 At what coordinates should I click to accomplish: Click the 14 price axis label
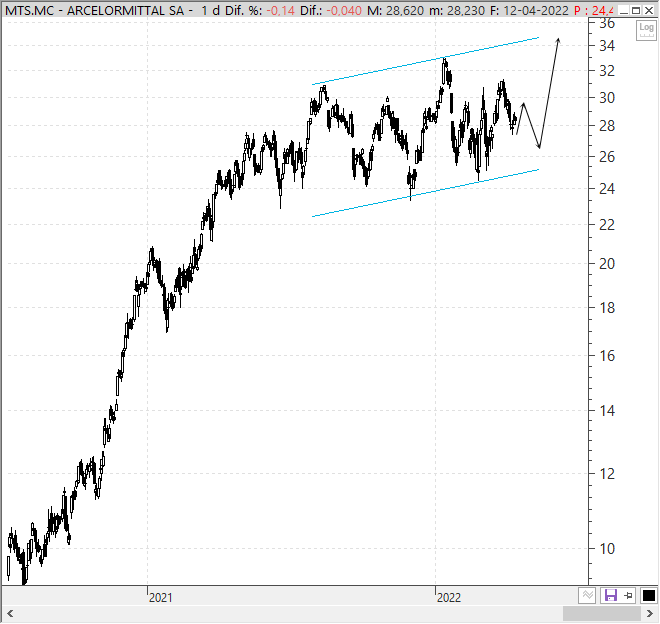[x=607, y=411]
